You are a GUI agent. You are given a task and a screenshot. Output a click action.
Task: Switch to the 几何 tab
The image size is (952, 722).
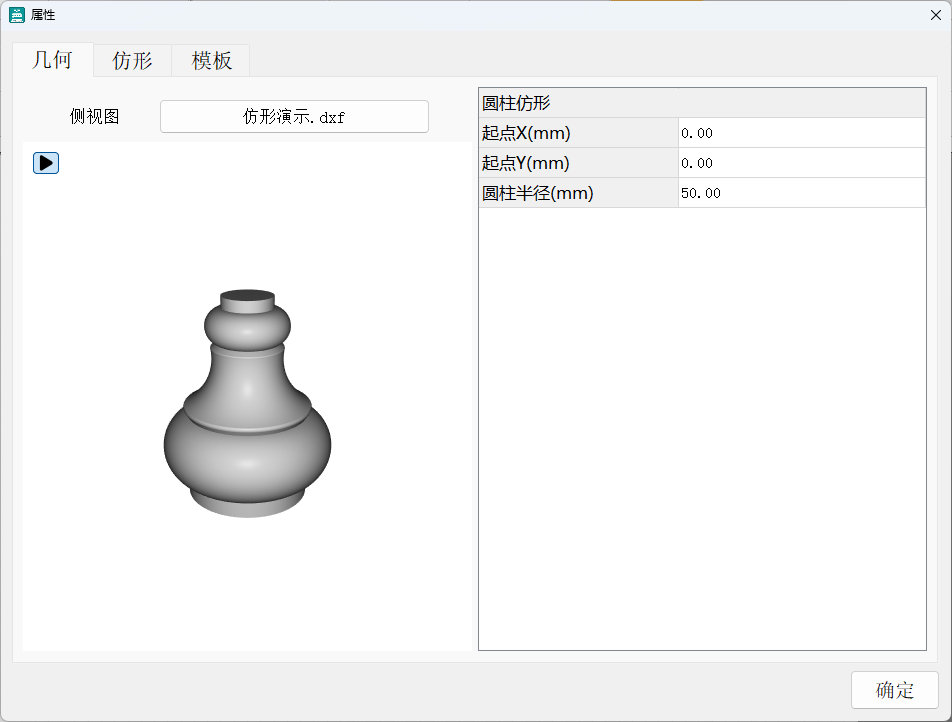tap(53, 60)
